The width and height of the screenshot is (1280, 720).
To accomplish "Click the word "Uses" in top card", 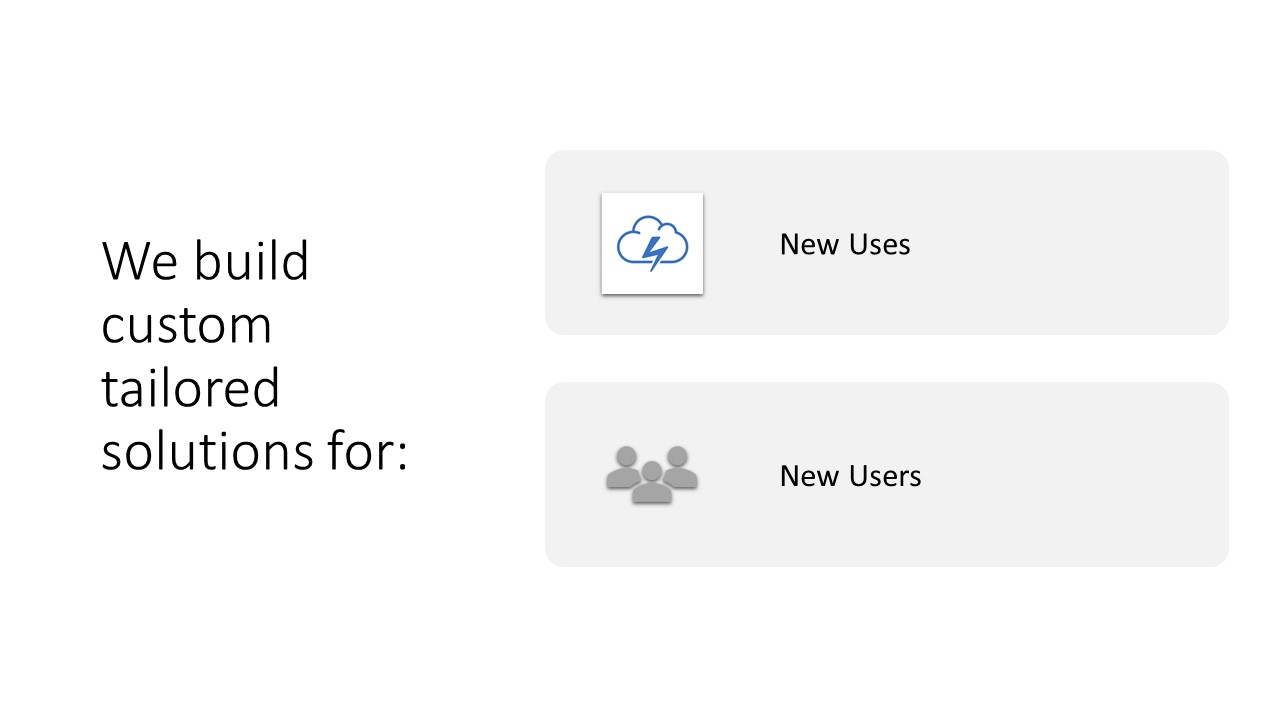I will click(880, 244).
